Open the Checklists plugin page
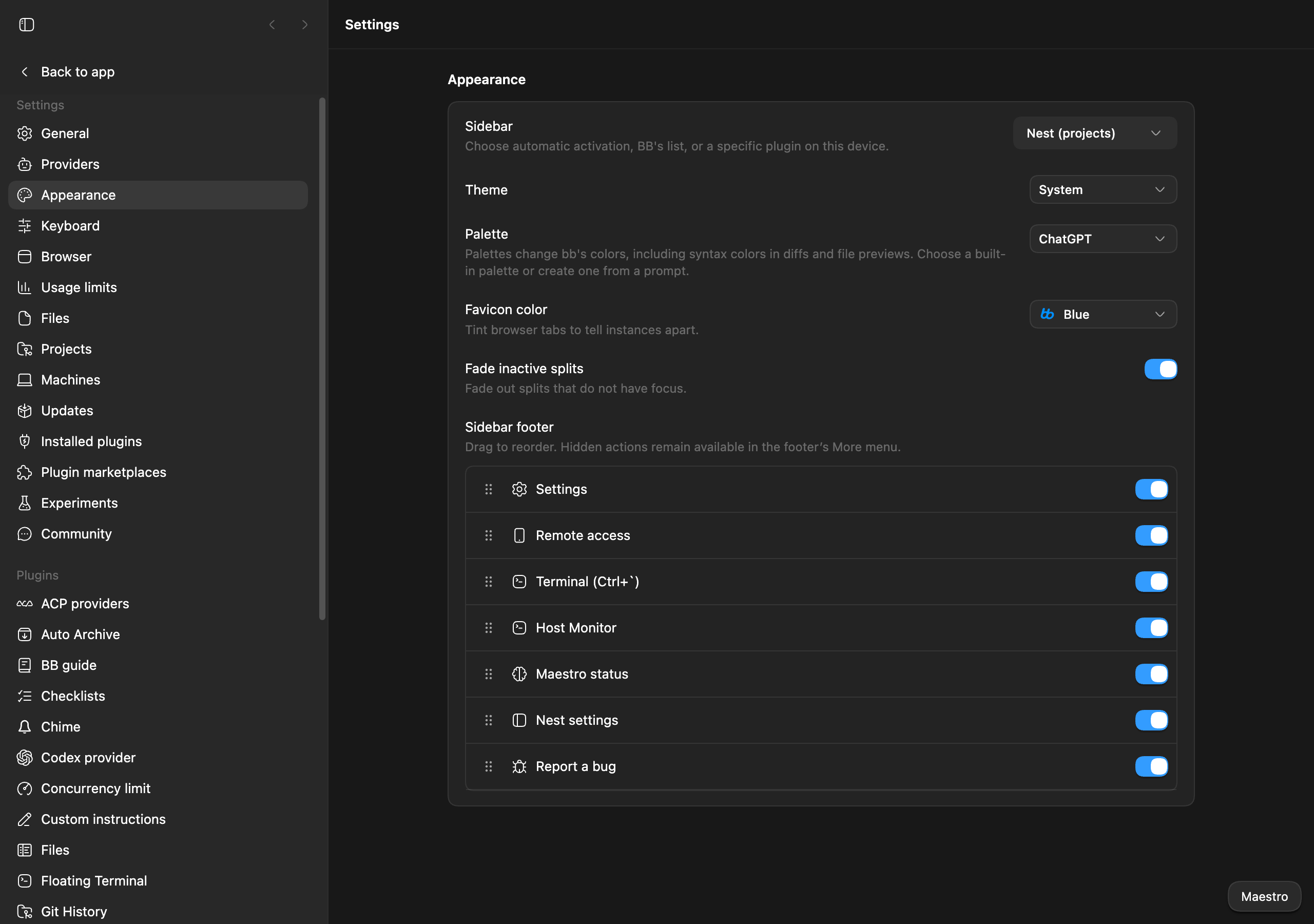 pyautogui.click(x=158, y=696)
